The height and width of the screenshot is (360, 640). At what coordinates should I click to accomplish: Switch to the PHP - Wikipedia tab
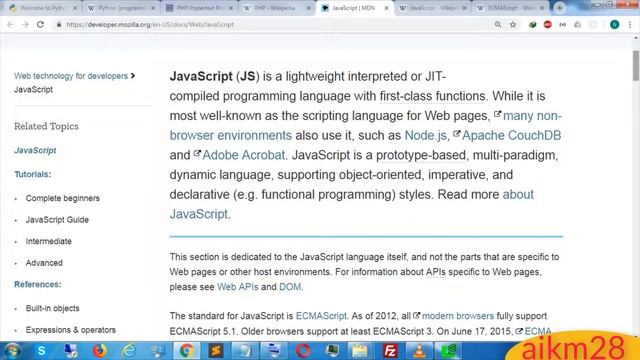click(x=278, y=8)
